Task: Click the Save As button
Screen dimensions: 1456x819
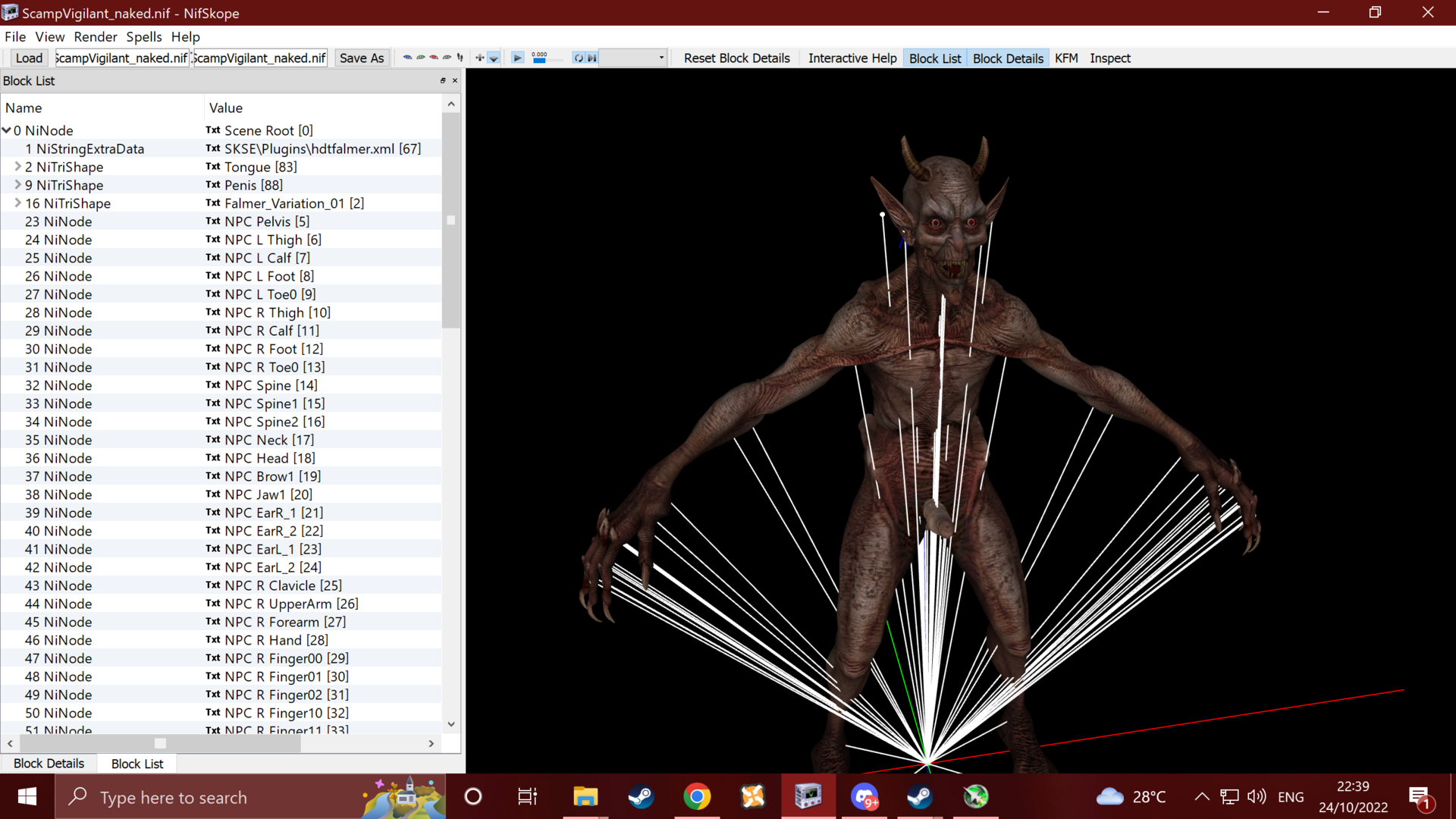Action: 362,58
